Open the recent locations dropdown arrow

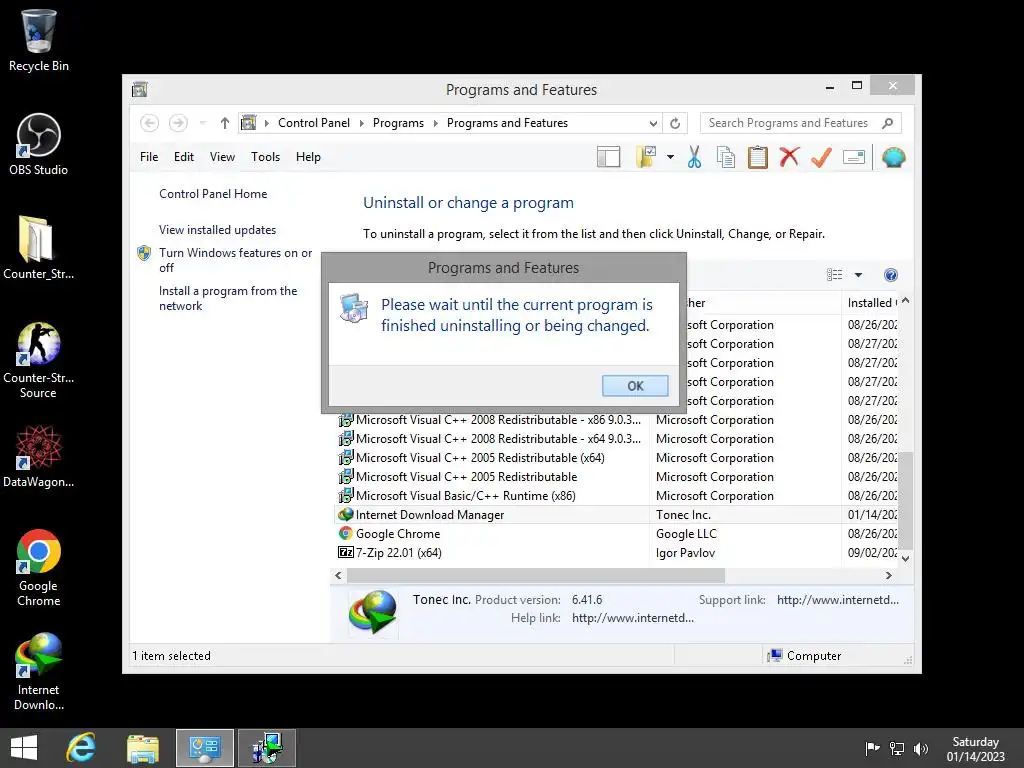click(x=203, y=123)
